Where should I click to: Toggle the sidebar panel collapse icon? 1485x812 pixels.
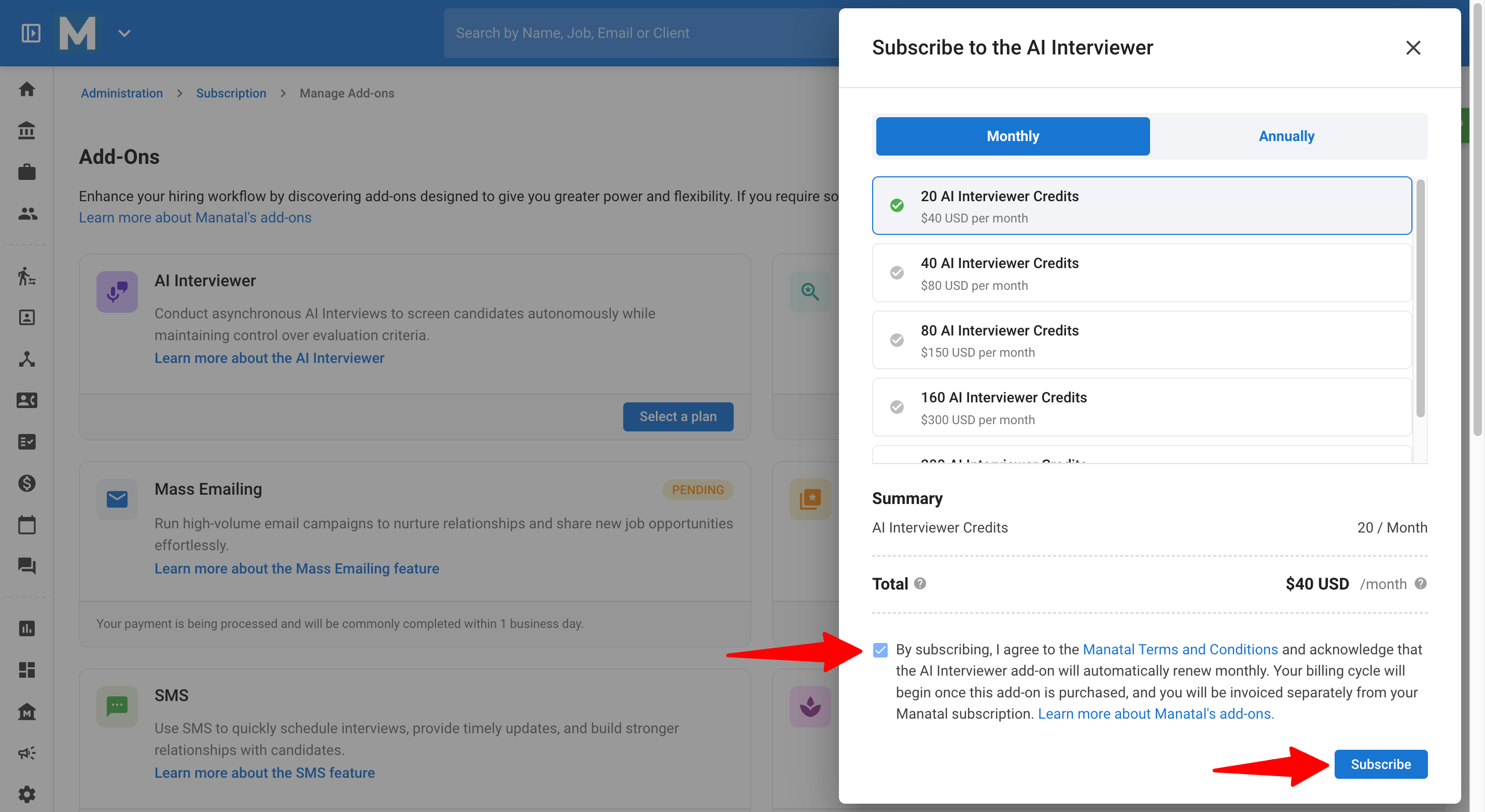pyautogui.click(x=31, y=33)
